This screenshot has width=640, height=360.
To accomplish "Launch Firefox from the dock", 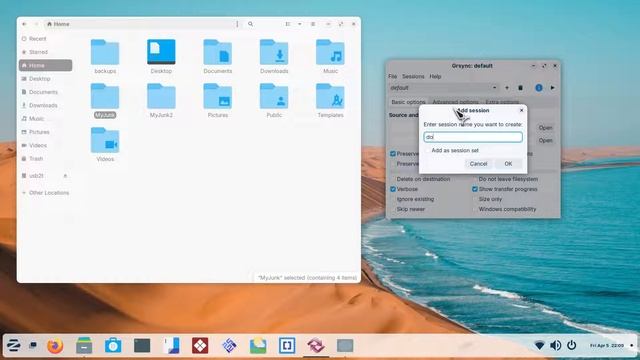I will tap(55, 346).
